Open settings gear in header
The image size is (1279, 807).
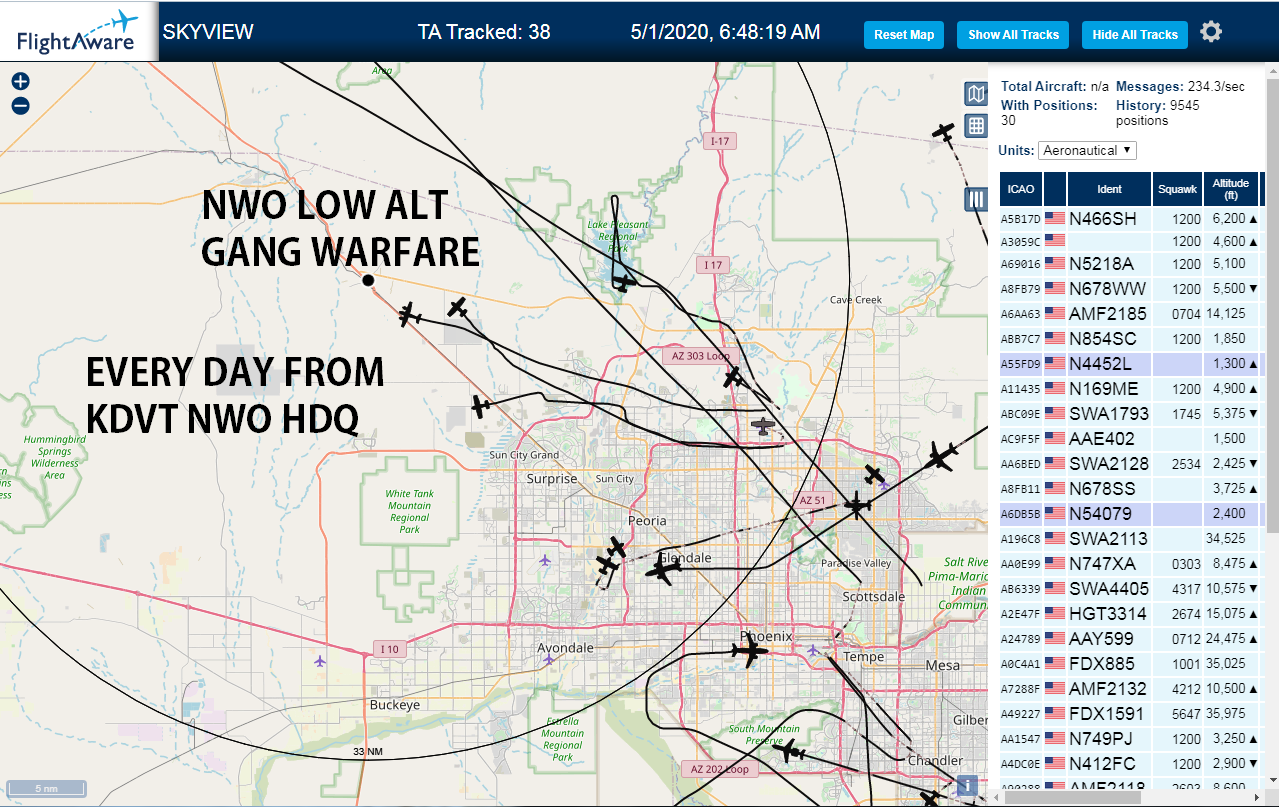pyautogui.click(x=1211, y=32)
